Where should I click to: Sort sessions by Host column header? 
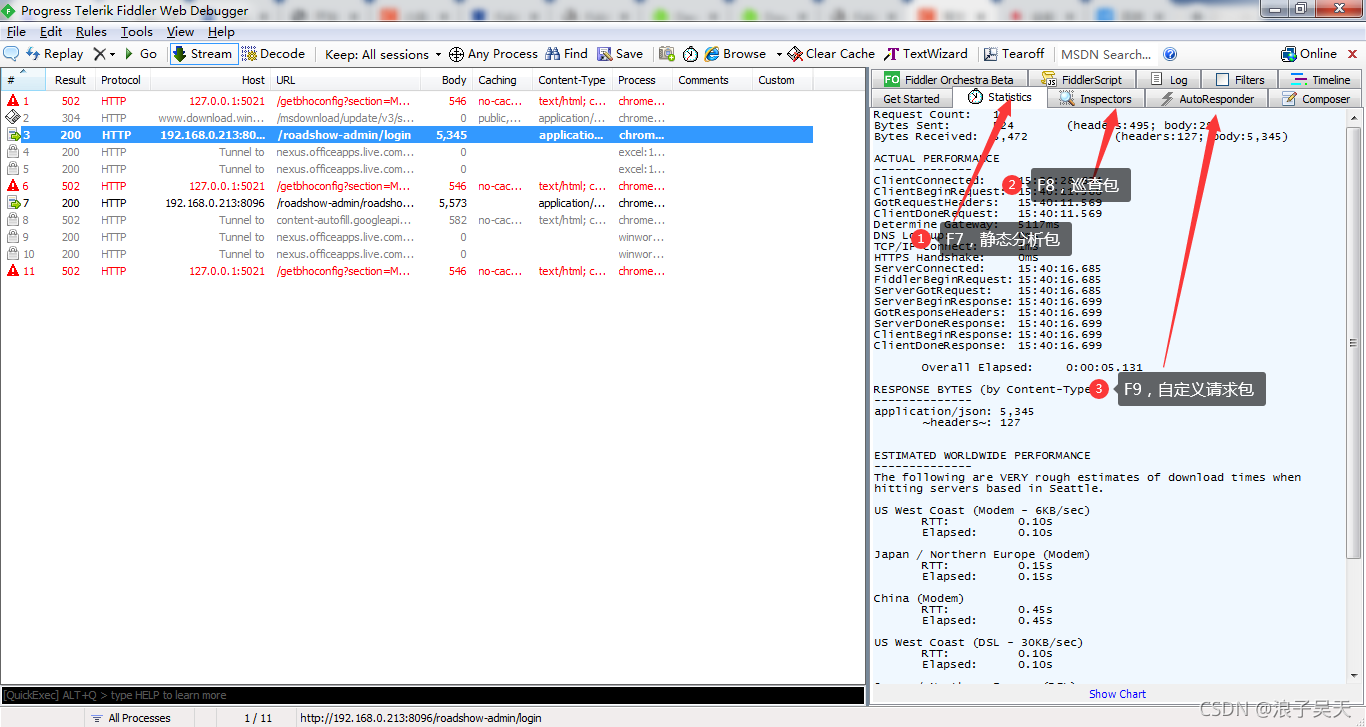(210, 80)
